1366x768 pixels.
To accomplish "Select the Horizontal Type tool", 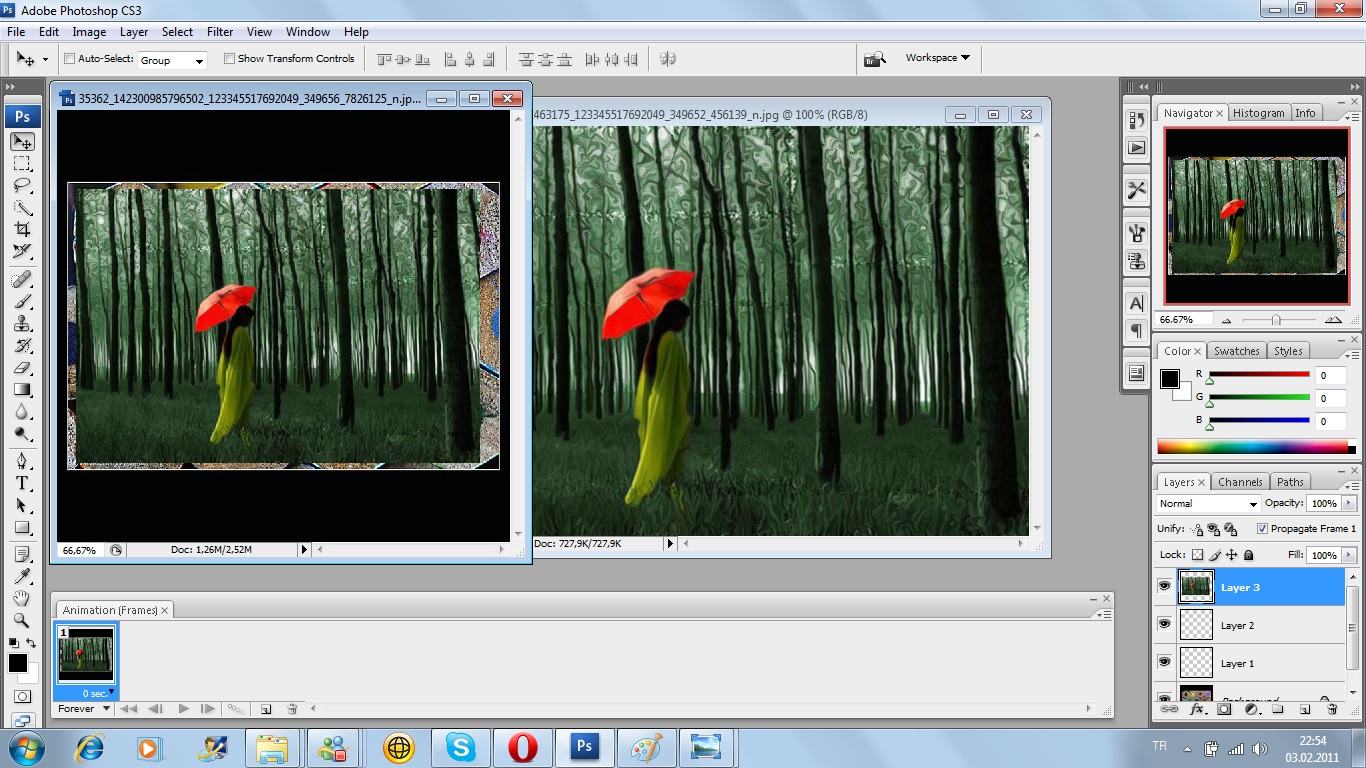I will click(22, 483).
